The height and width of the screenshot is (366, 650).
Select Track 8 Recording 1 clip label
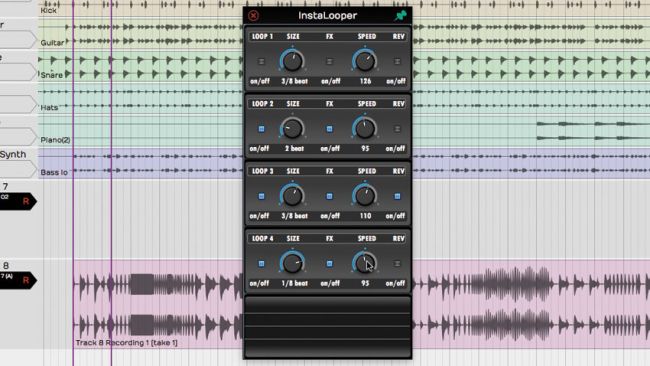coord(126,343)
